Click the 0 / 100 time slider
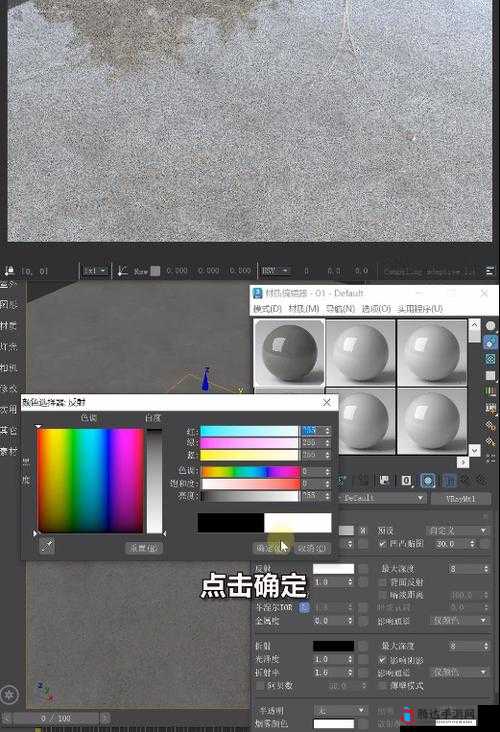Image resolution: width=500 pixels, height=732 pixels. (x=55, y=718)
